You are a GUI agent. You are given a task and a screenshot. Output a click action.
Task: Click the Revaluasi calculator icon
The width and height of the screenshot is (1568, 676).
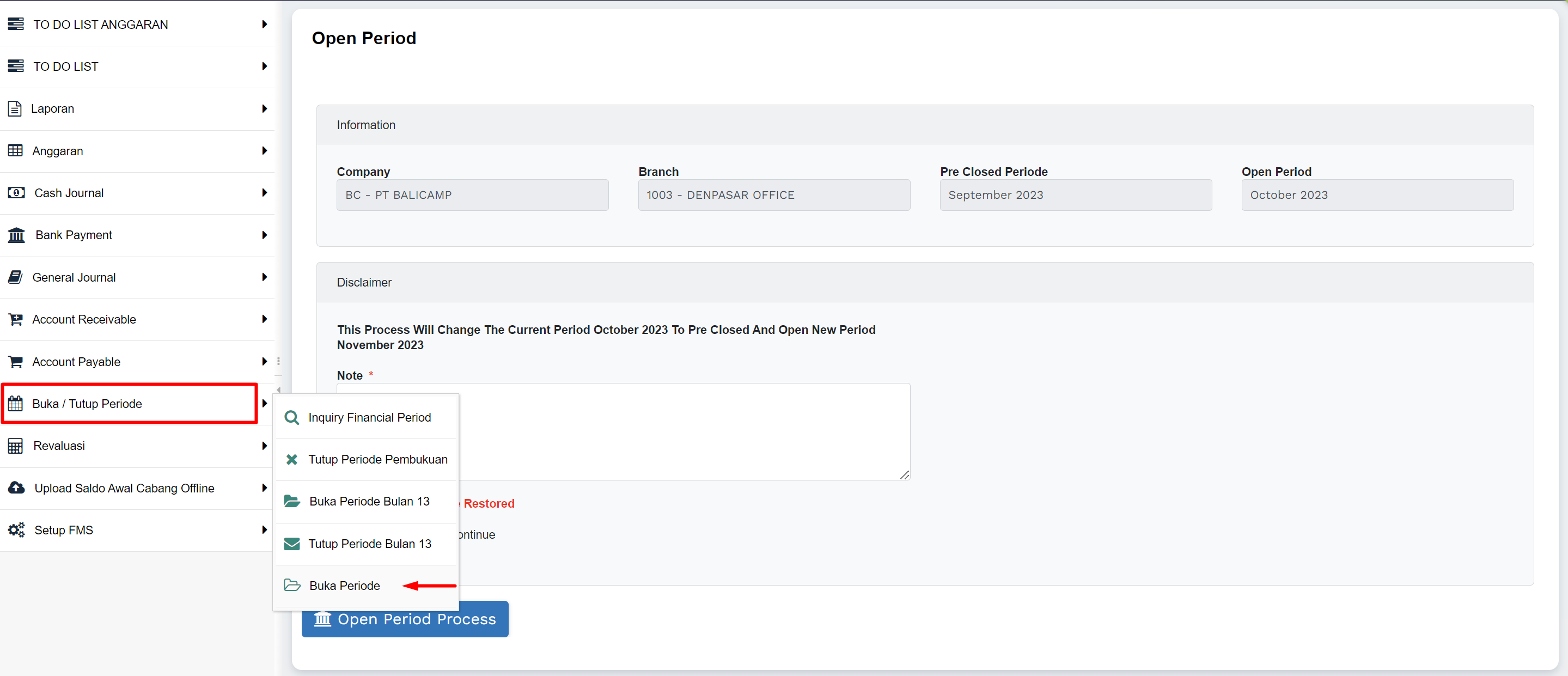(x=15, y=446)
